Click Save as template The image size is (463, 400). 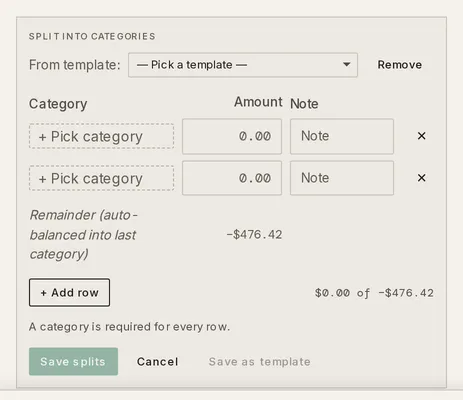260,362
